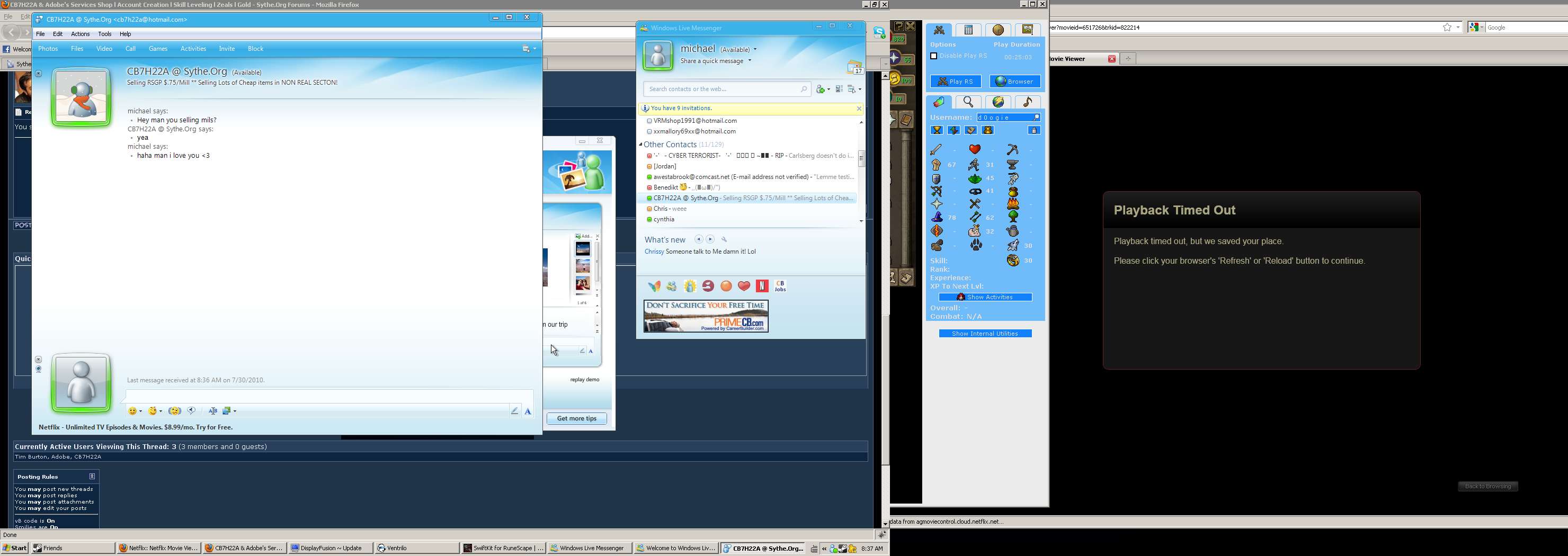The image size is (1568, 556).
Task: Open the File menu in chat window
Action: click(40, 34)
